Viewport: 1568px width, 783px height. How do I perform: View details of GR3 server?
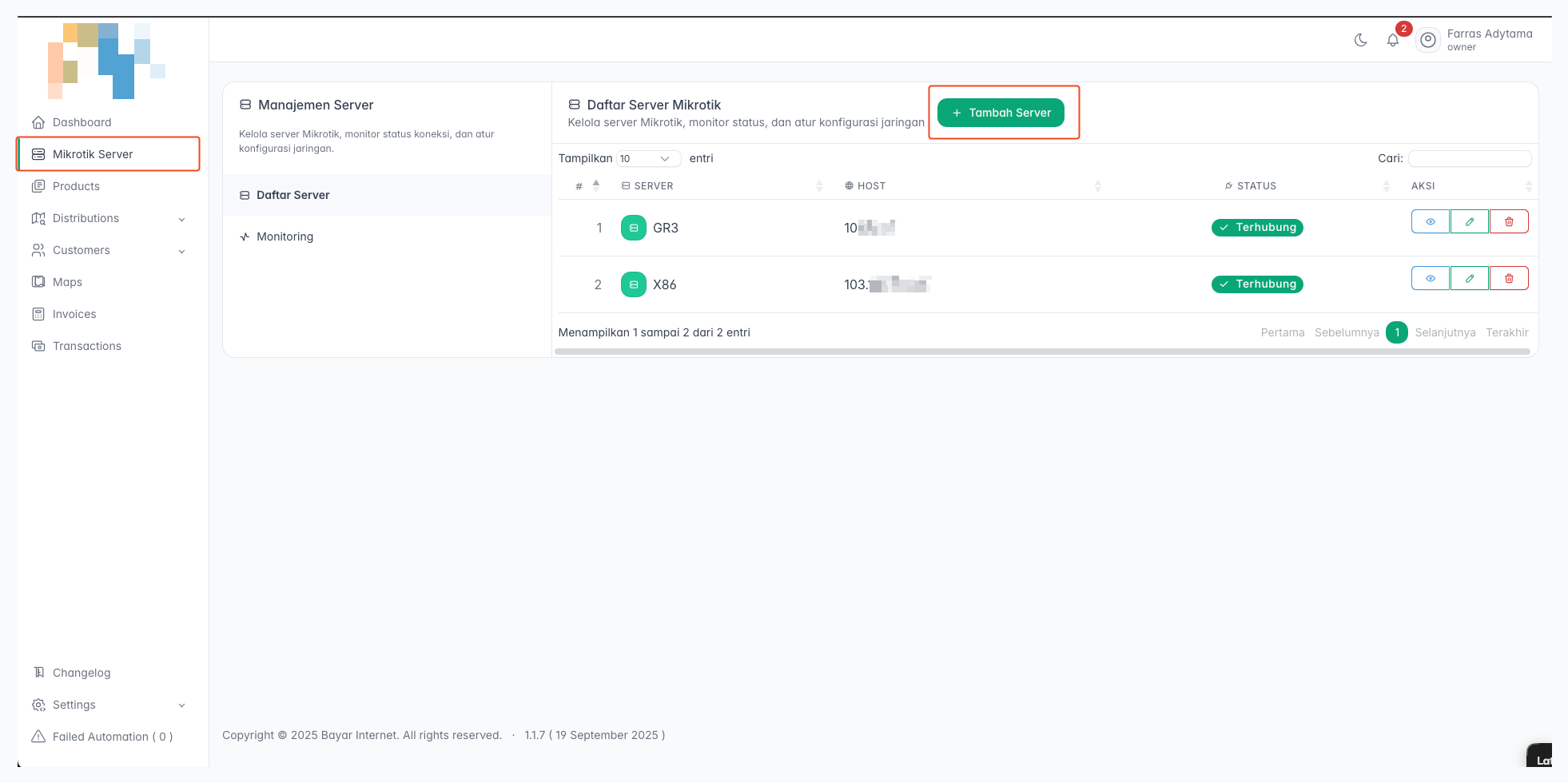pyautogui.click(x=1430, y=221)
